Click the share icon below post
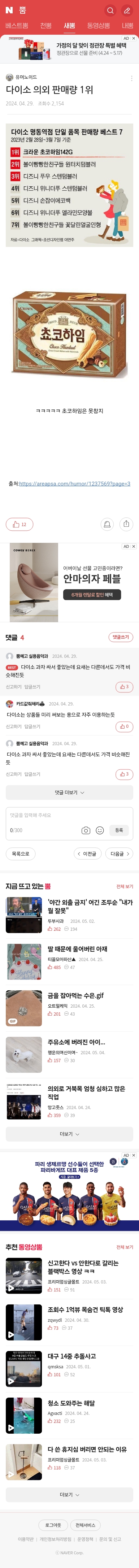The width and height of the screenshot is (139, 1568). click(x=126, y=524)
